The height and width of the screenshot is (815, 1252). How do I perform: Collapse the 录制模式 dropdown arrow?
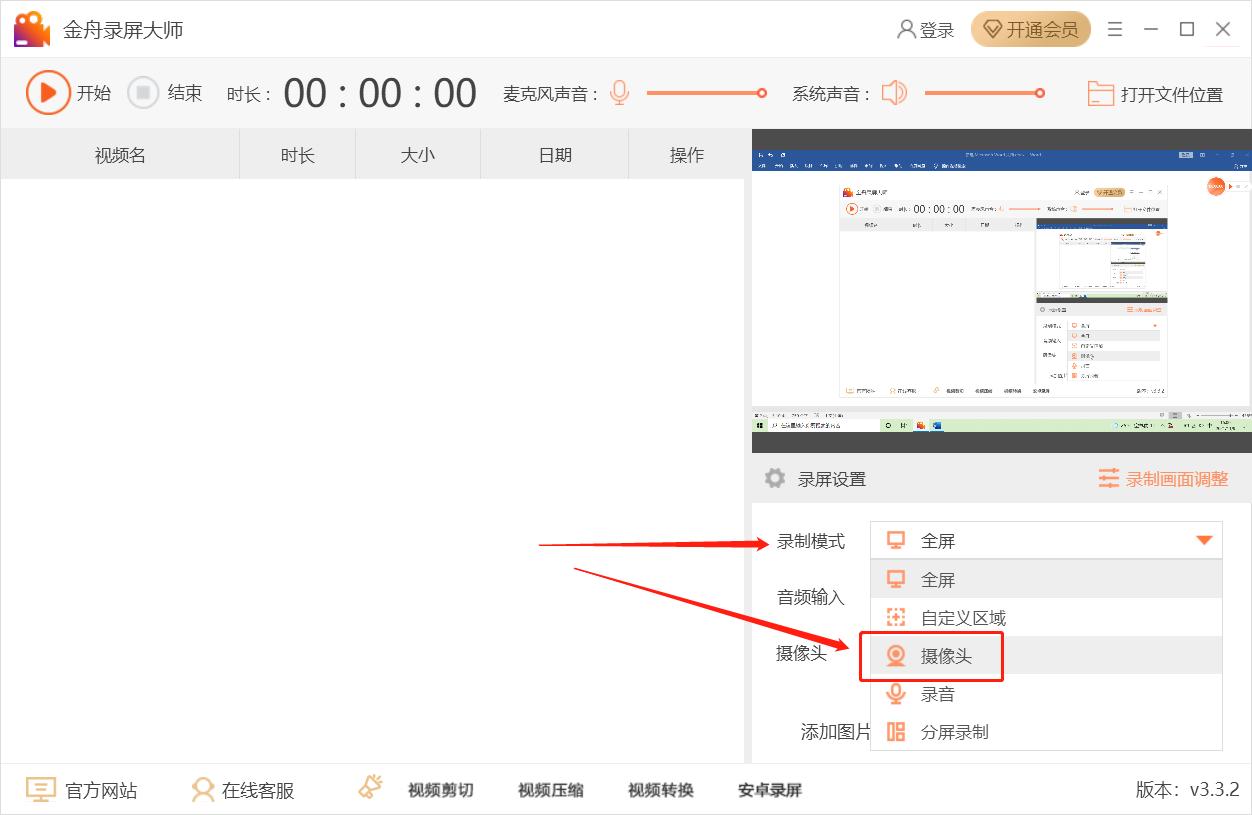pyautogui.click(x=1203, y=540)
